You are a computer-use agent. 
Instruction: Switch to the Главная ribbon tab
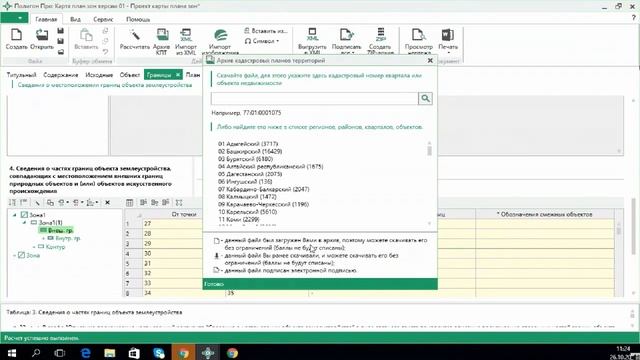pyautogui.click(x=46, y=19)
